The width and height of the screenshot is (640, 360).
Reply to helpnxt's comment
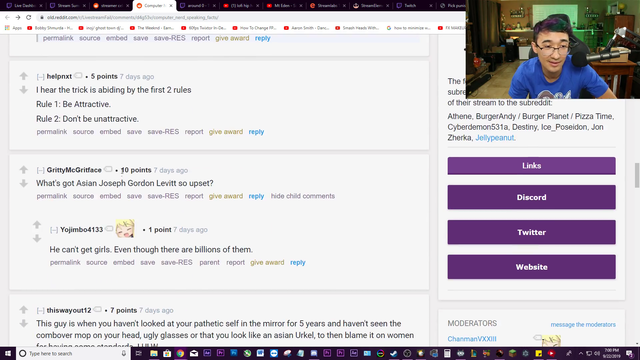[256, 132]
